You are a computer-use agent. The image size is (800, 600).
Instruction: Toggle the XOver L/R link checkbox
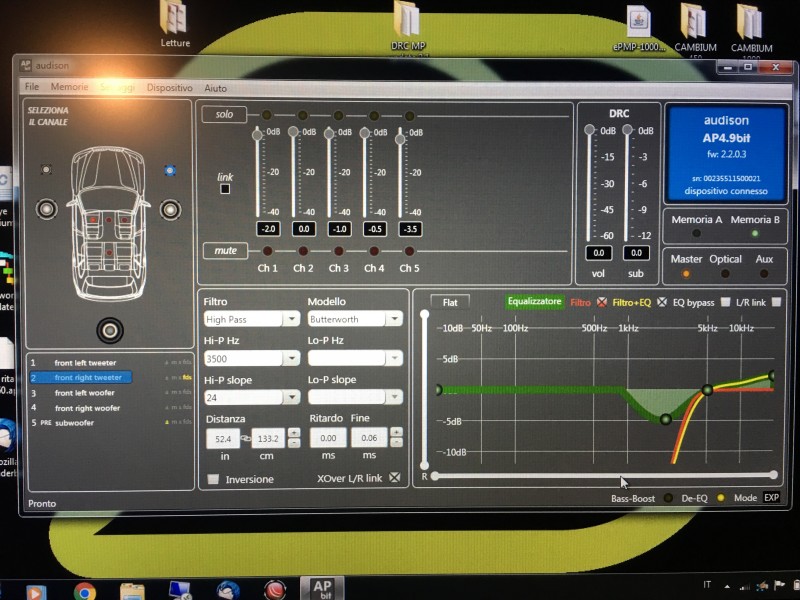pyautogui.click(x=394, y=478)
